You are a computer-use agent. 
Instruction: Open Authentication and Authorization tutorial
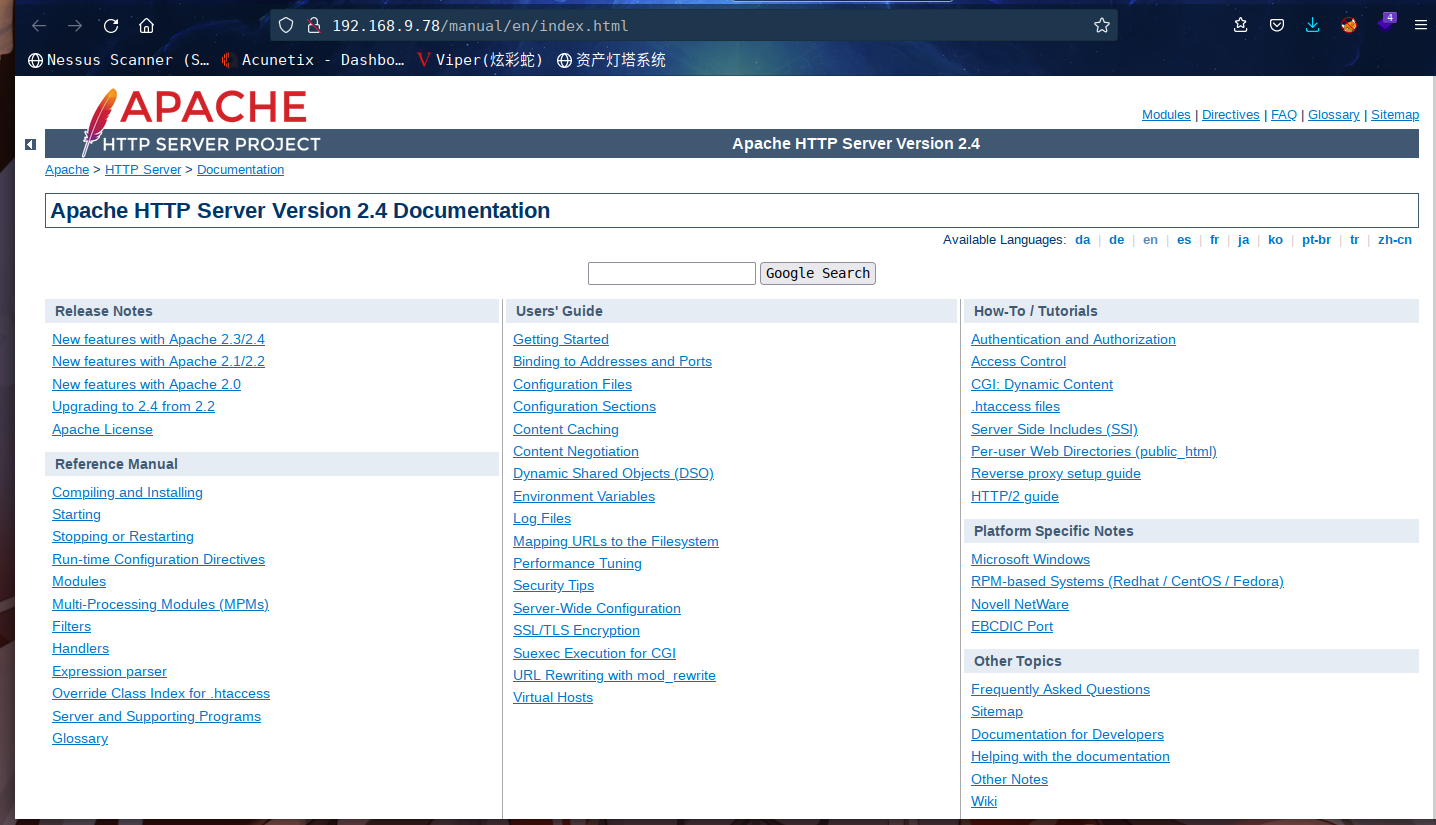1073,339
